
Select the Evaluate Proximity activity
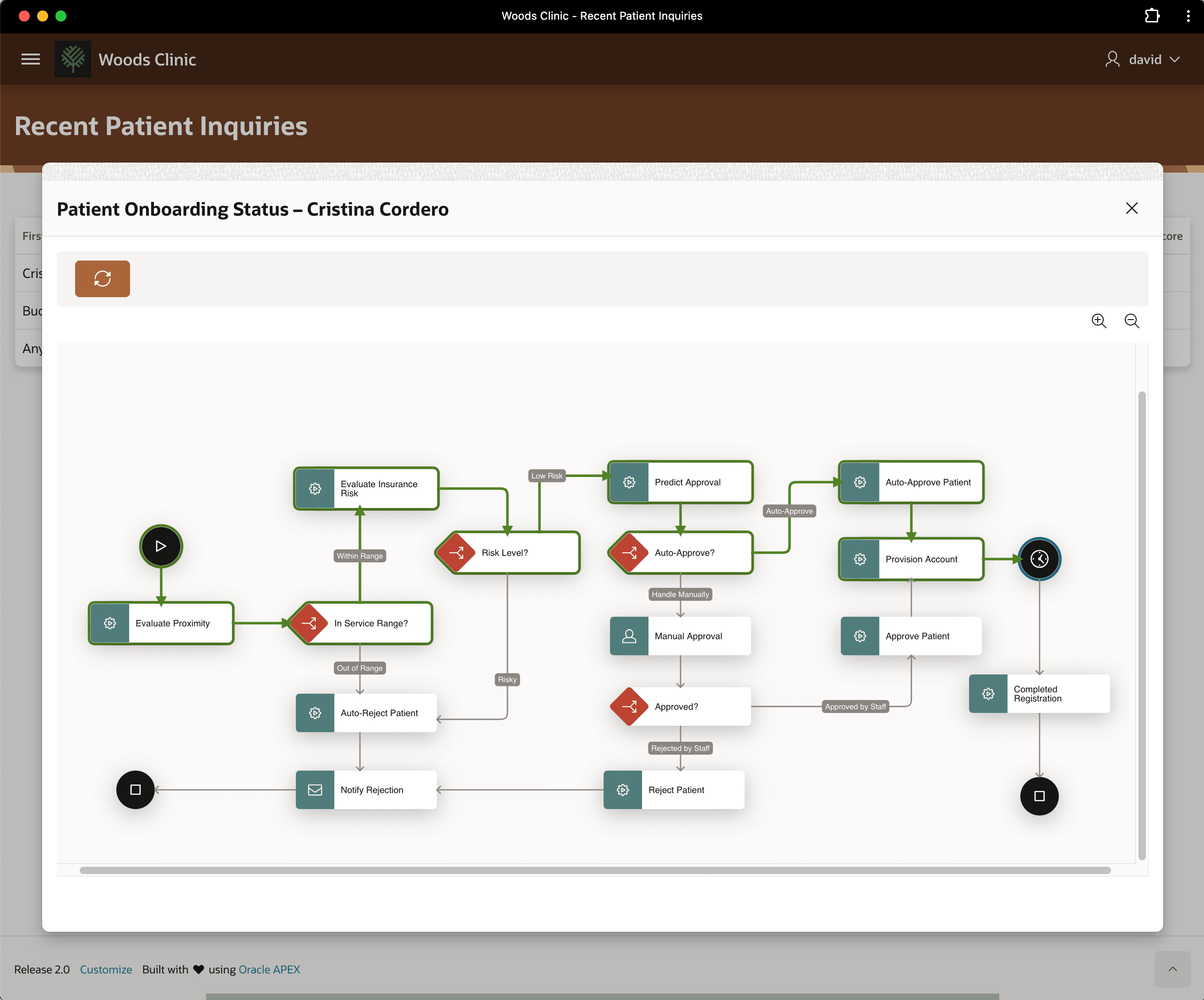coord(161,623)
